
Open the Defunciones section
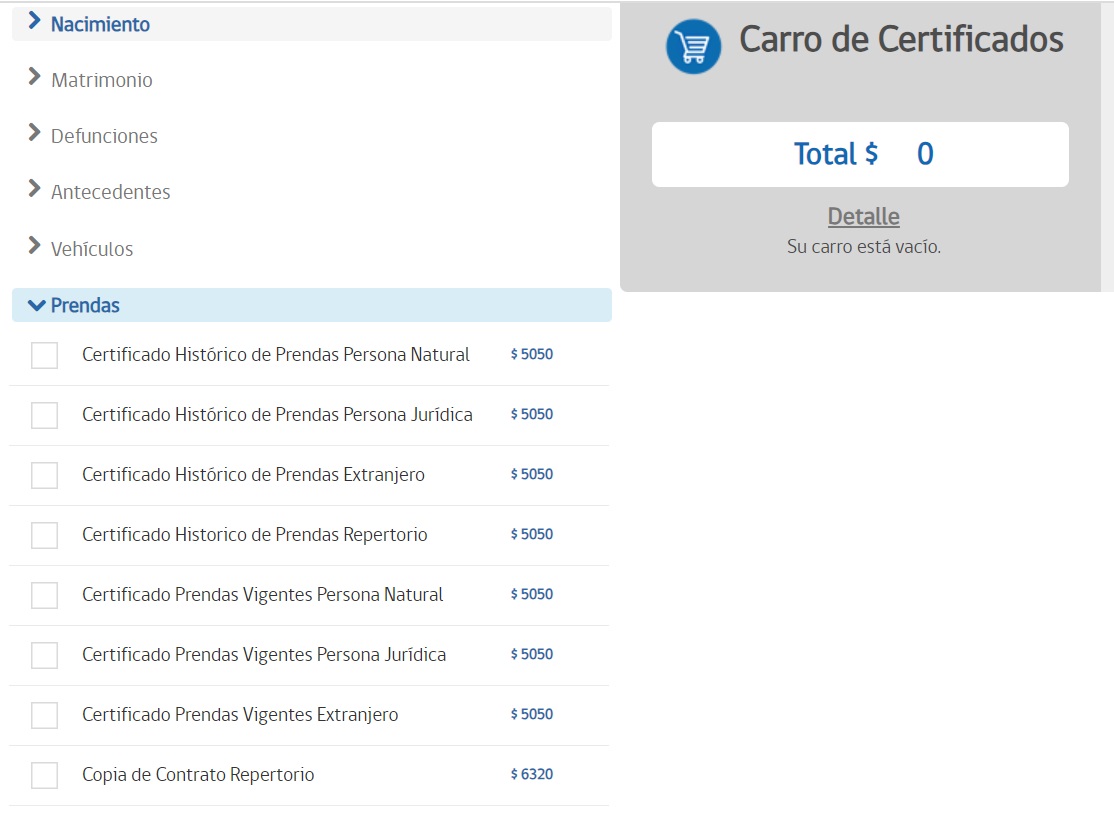click(x=104, y=136)
